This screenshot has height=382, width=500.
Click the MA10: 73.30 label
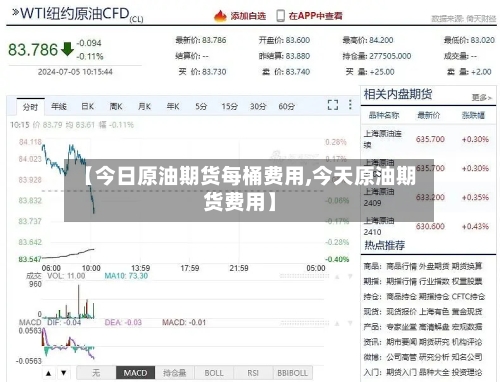click(126, 276)
